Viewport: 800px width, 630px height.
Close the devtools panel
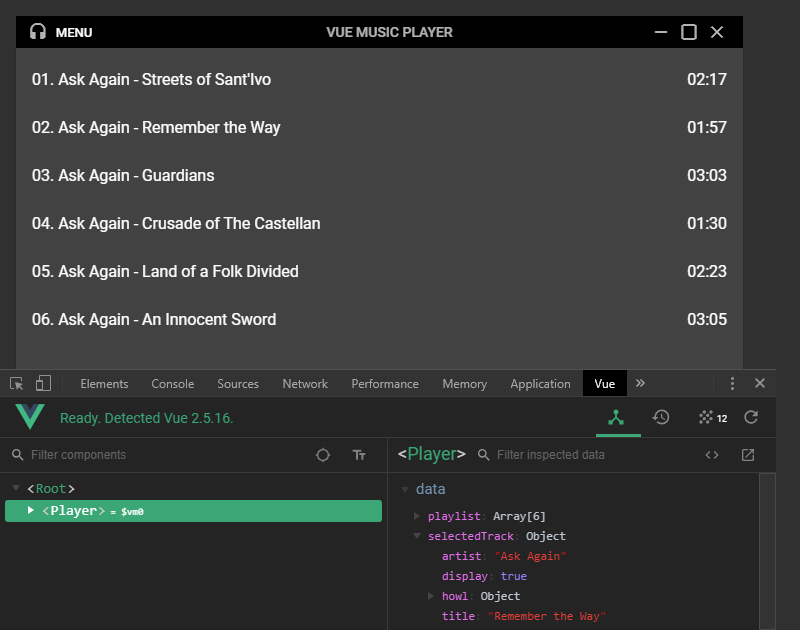click(760, 383)
